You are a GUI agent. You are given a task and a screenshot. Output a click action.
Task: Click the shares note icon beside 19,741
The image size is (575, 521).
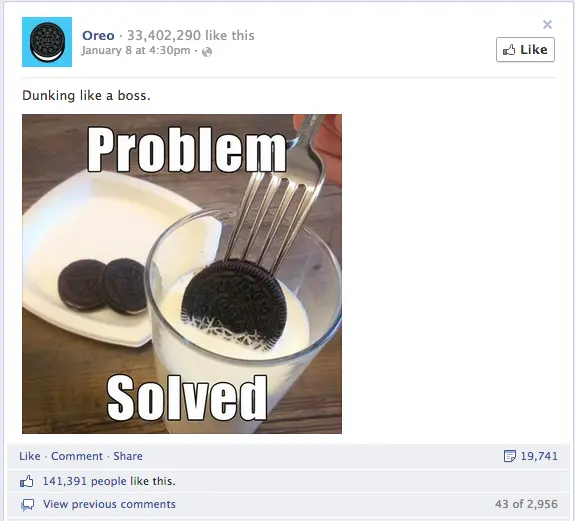tap(510, 456)
